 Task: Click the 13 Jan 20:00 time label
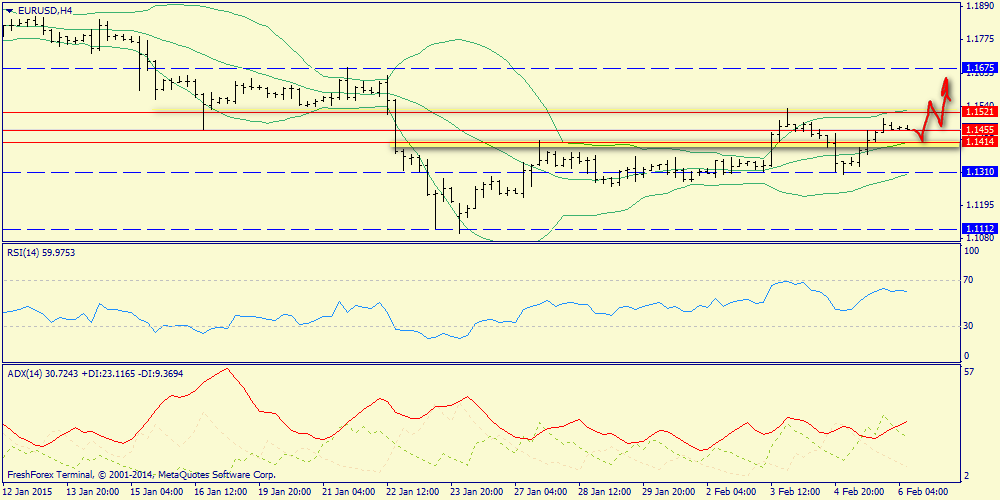pos(91,492)
